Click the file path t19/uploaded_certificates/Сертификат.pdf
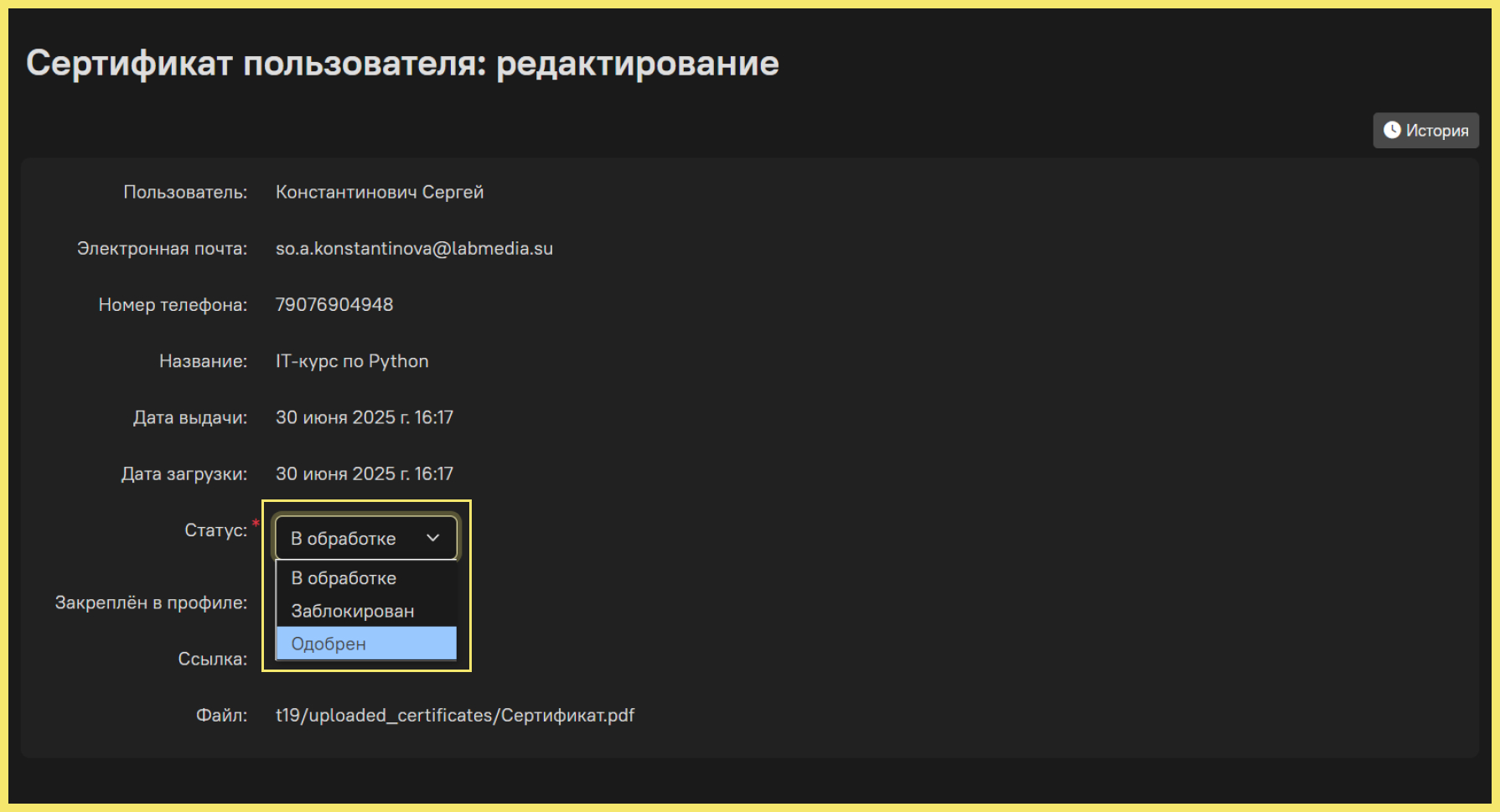 (455, 715)
